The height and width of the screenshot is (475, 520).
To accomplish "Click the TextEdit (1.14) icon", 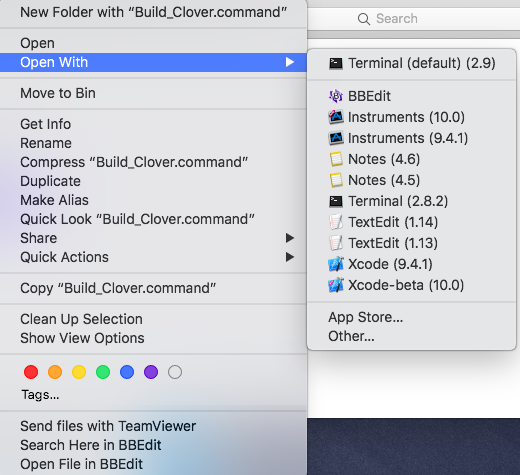I will tap(336, 222).
